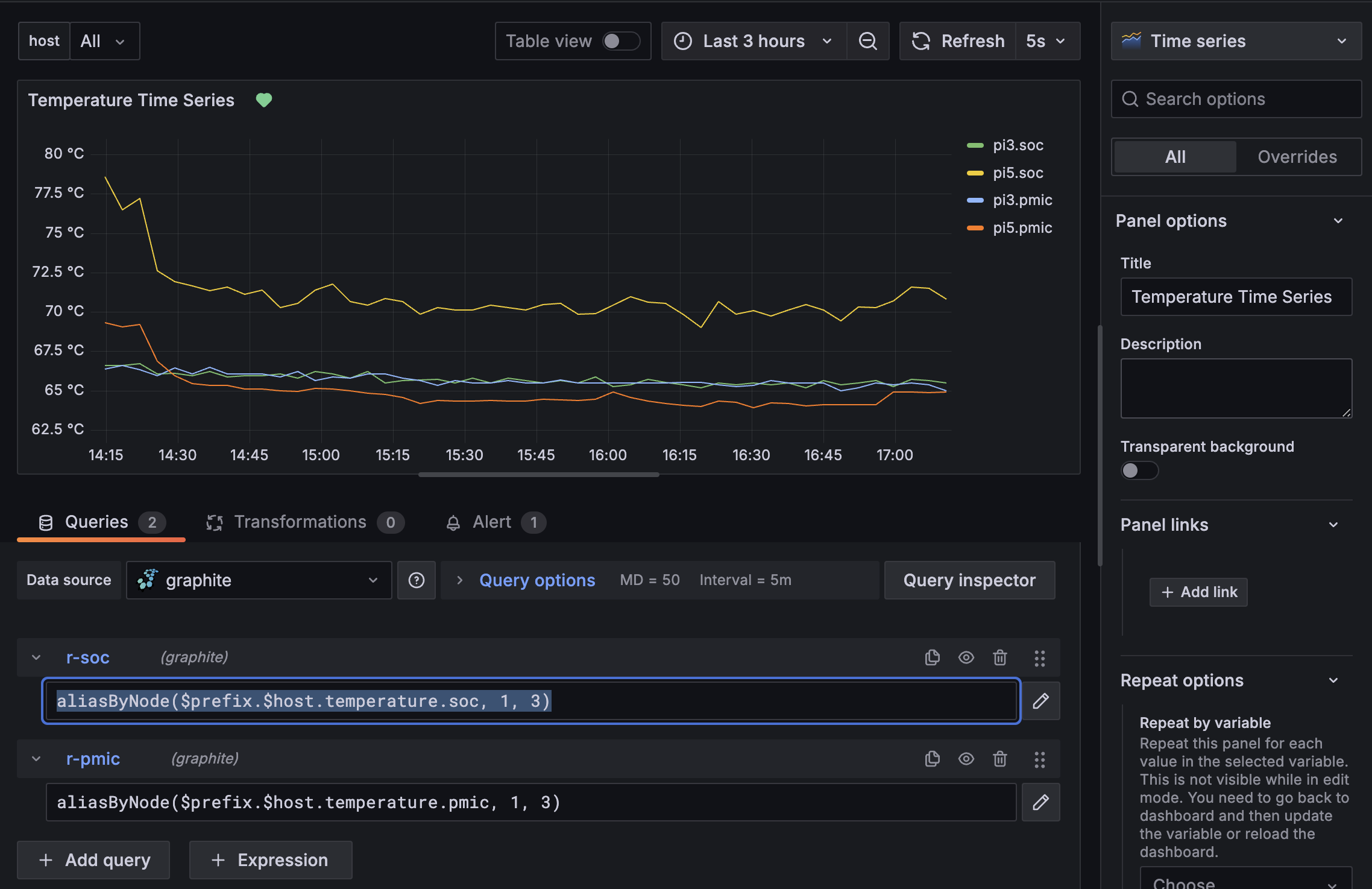Open the Time series visualization dropdown
This screenshot has width=1372, height=889.
click(1236, 41)
